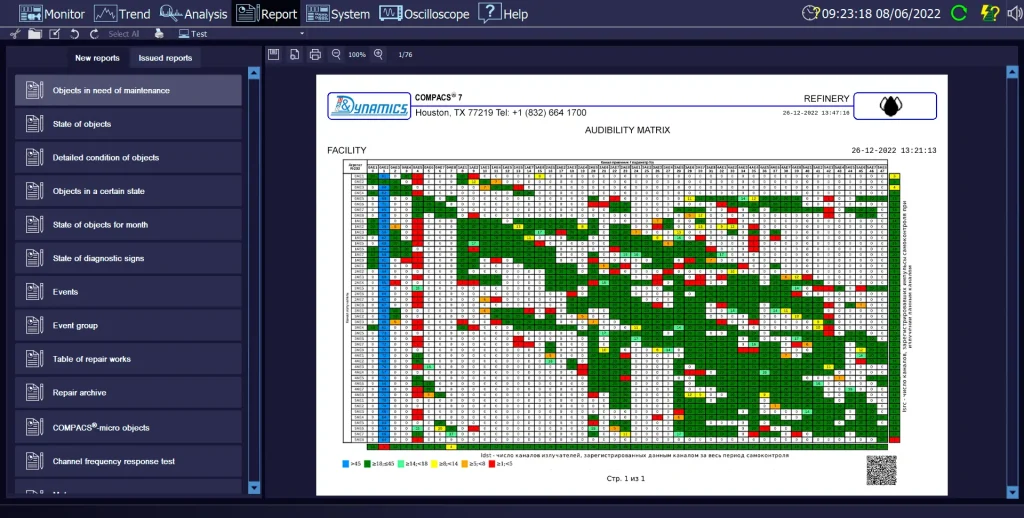
Task: Select State of objects for month report
Action: pyautogui.click(x=128, y=225)
